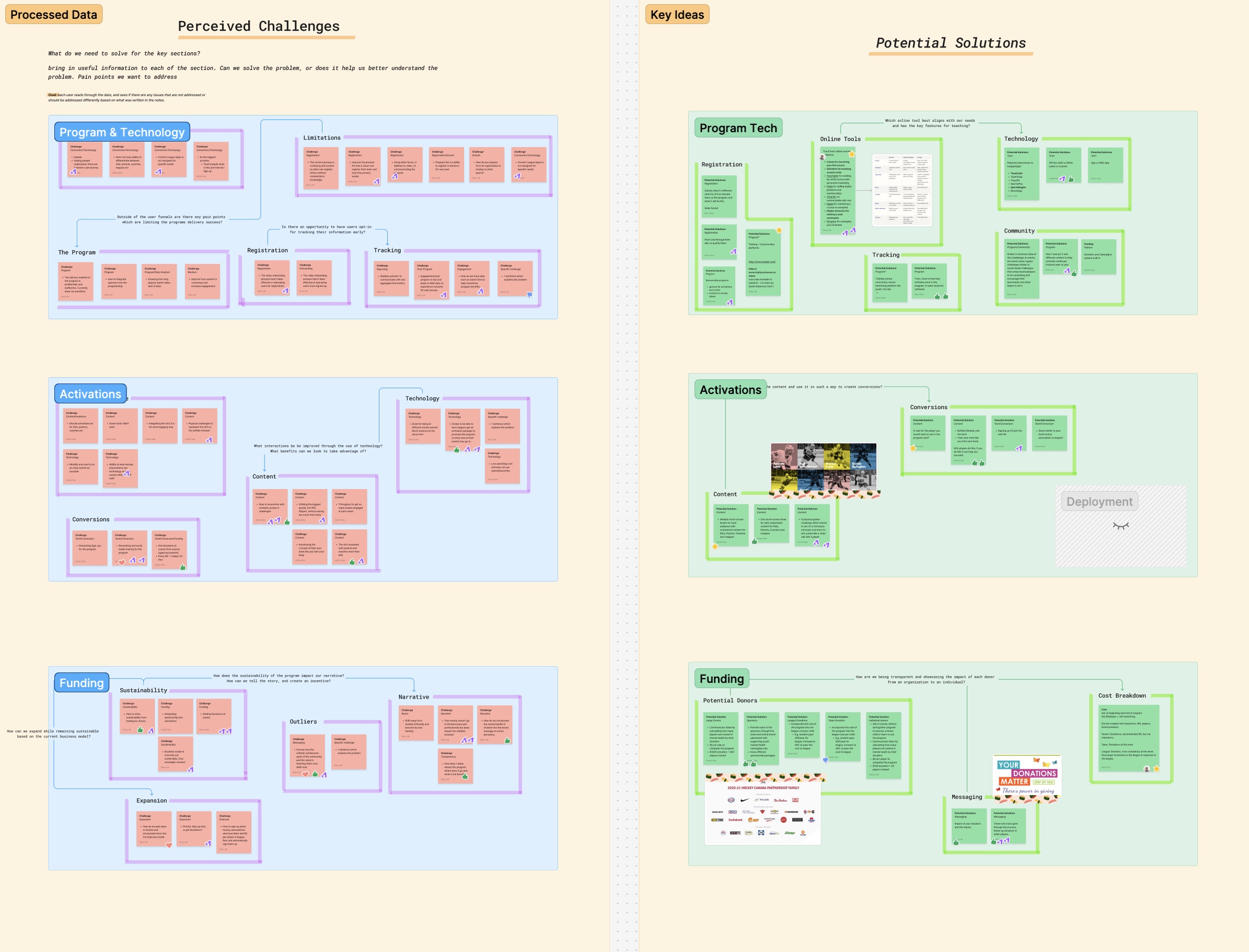Click 'How does the sustainability' connector text
This screenshot has height=952, width=1249.
(x=278, y=678)
